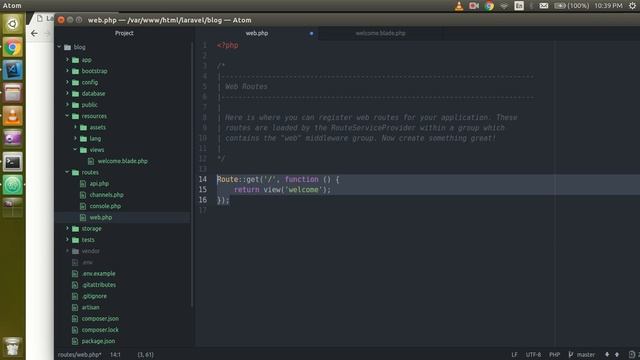The image size is (640, 360).
Task: Open welcome.blade.php in the tree
Action: click(x=122, y=161)
